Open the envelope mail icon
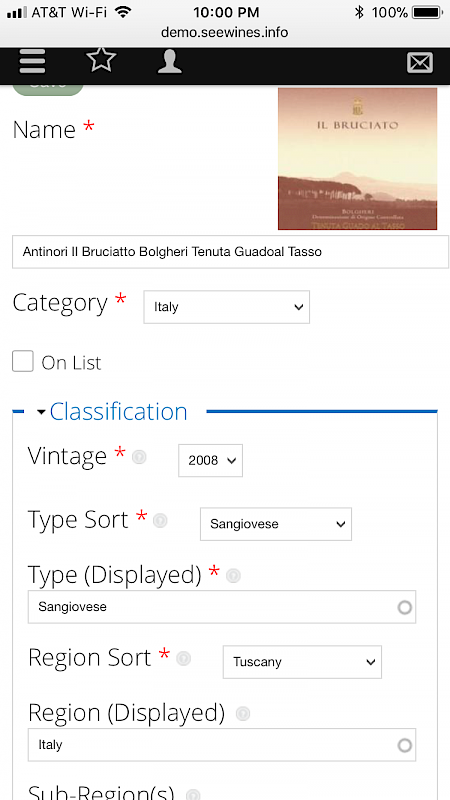The image size is (450, 800). click(420, 63)
